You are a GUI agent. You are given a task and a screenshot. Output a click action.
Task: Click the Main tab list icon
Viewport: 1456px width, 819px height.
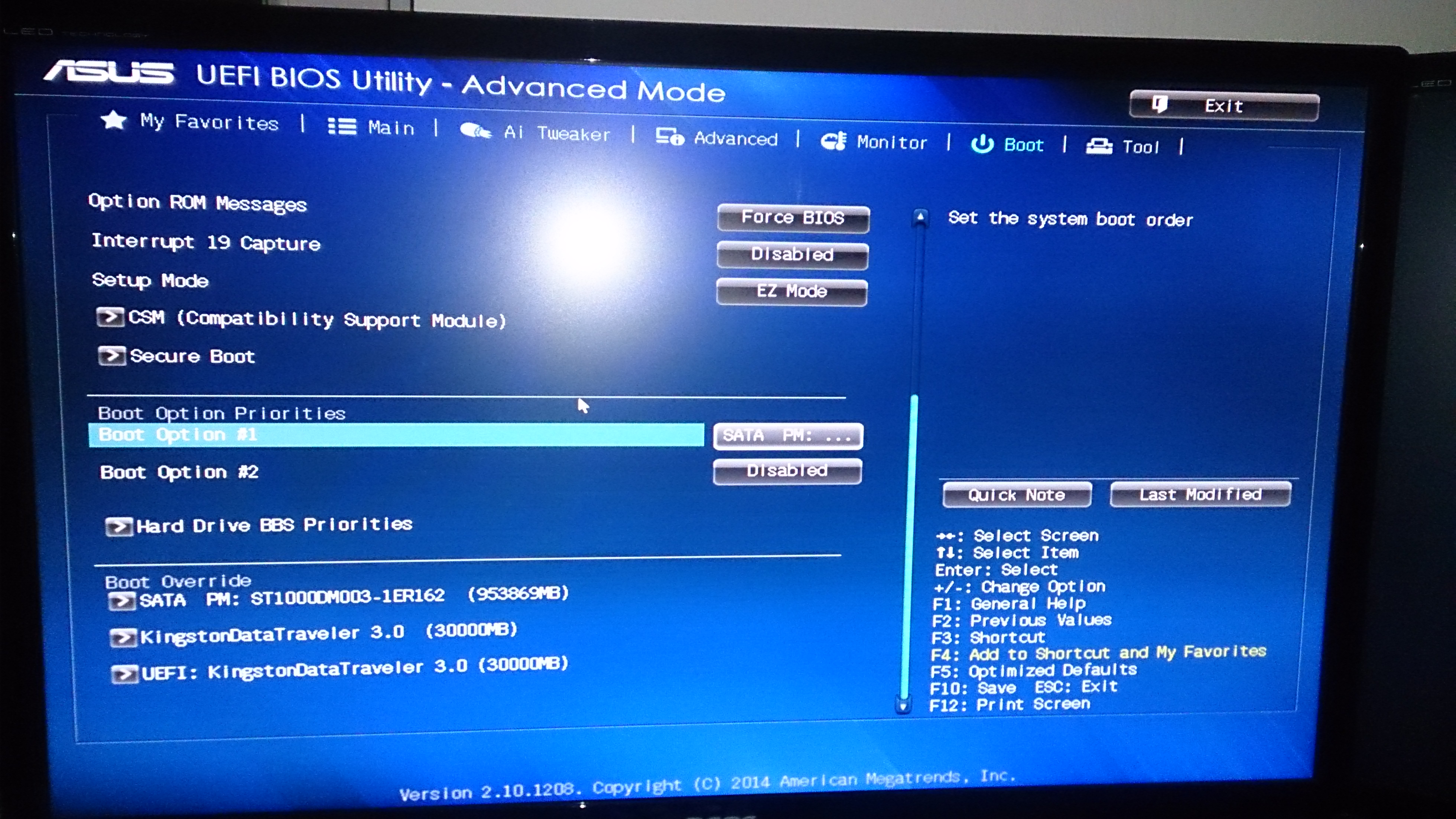[342, 126]
